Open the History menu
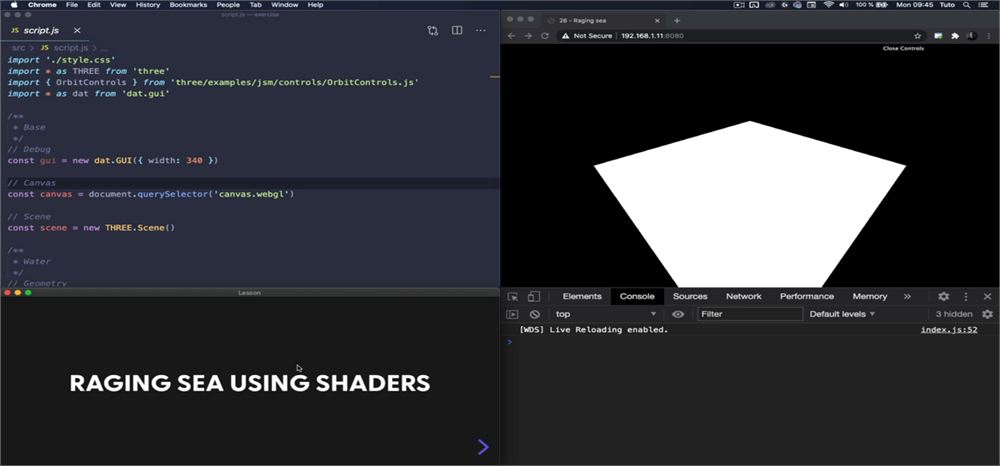Screen dimensions: 1000x466 [148, 4]
